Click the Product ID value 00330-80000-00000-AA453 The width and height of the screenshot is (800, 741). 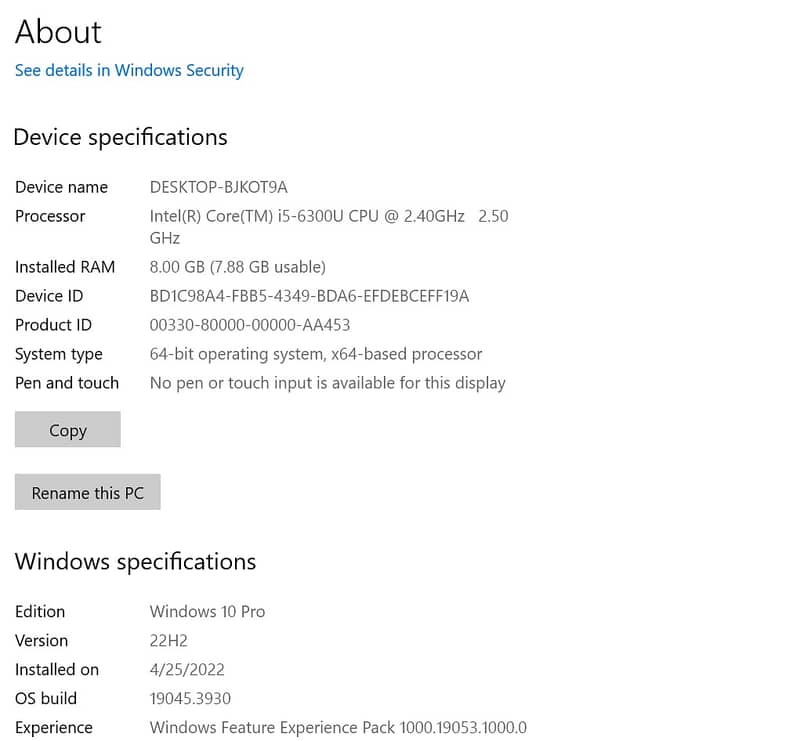(x=250, y=325)
